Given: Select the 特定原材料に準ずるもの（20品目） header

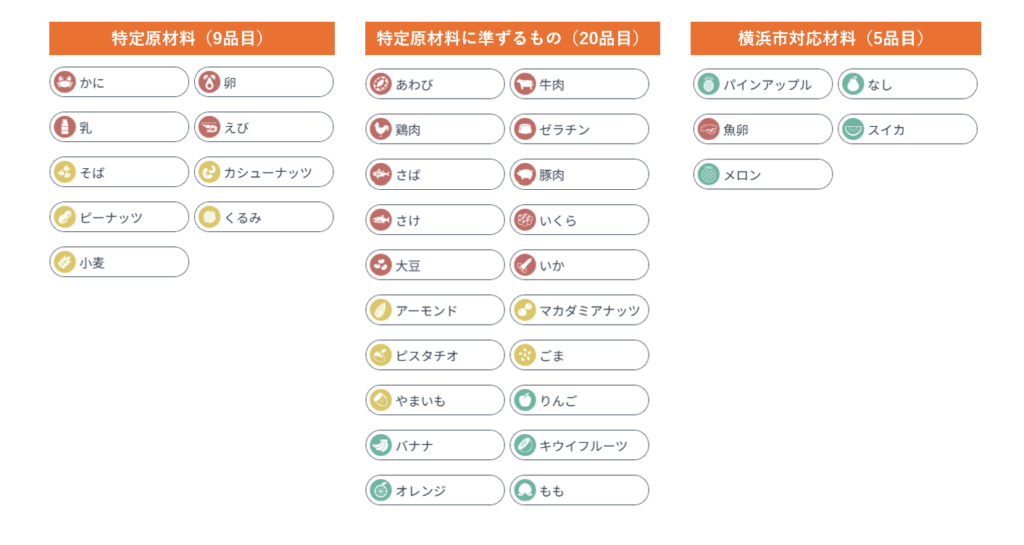Looking at the screenshot, I should [512, 39].
